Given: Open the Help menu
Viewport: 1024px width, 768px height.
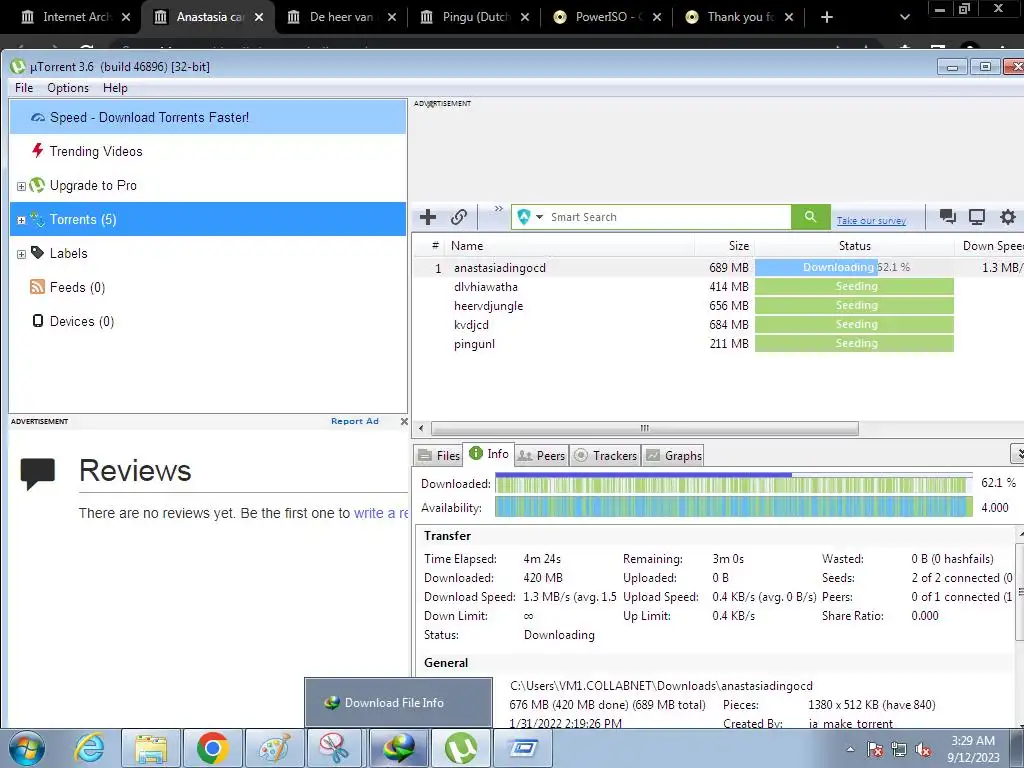Looking at the screenshot, I should [x=115, y=88].
